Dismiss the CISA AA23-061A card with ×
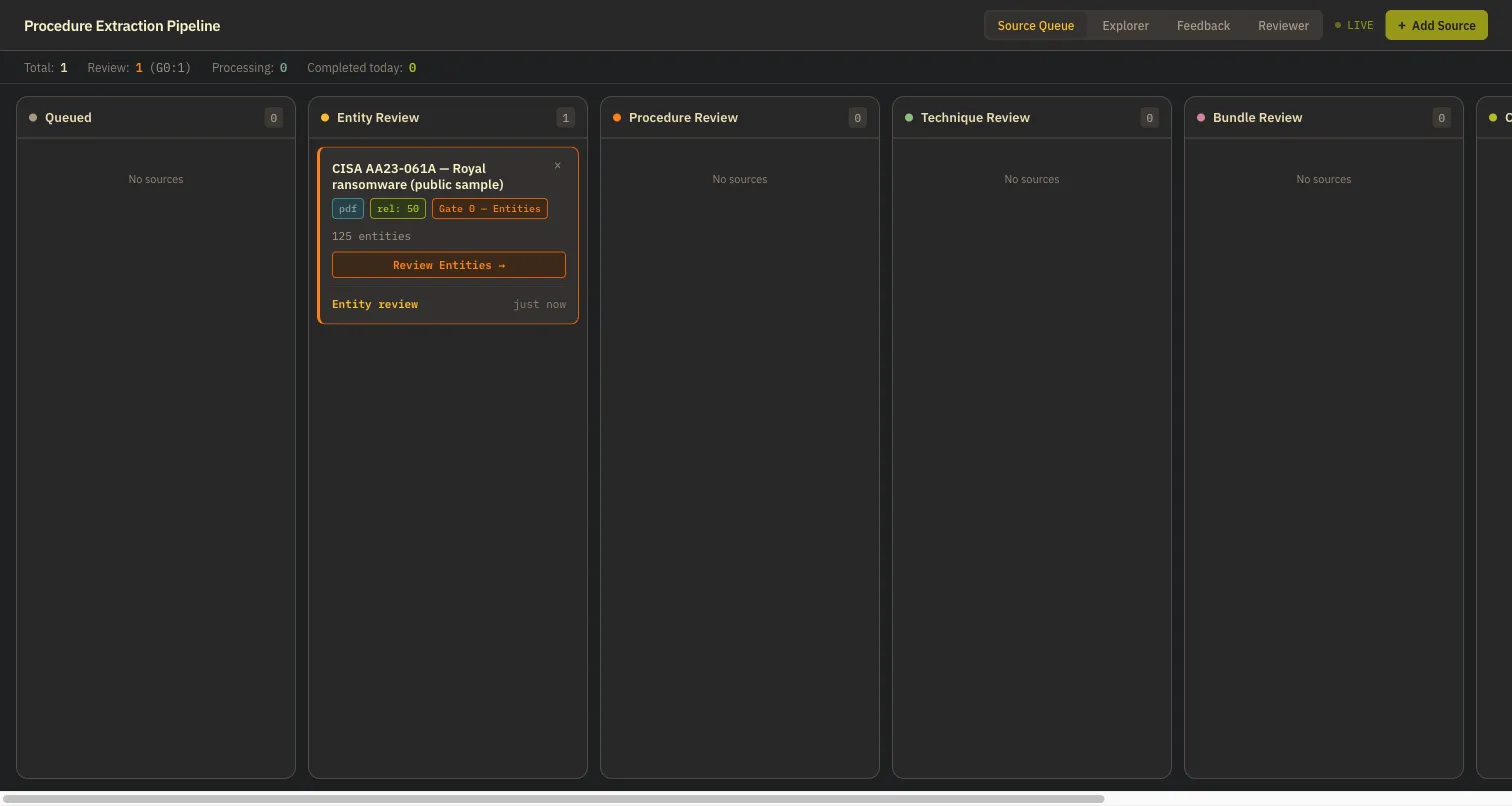This screenshot has height=806, width=1512. 558,166
